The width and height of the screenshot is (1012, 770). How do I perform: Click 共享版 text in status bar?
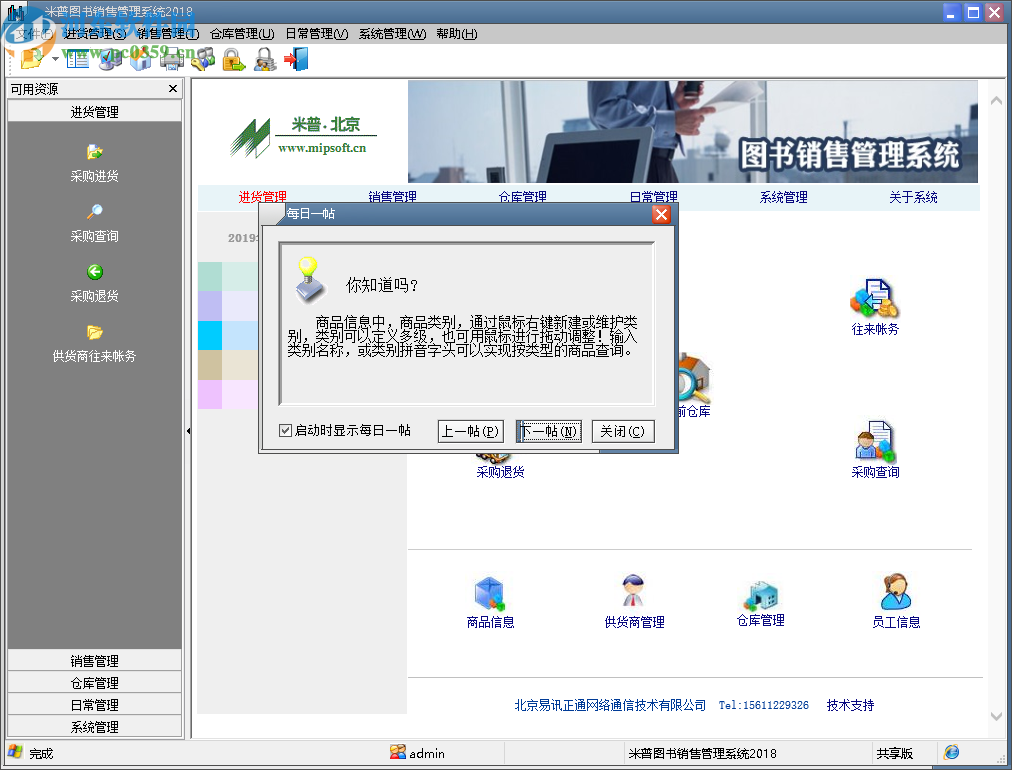895,753
